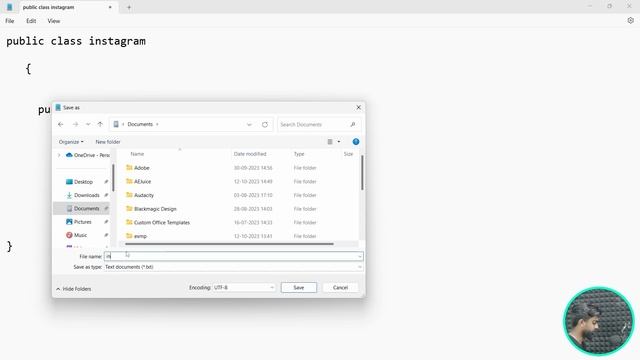Screen dimensions: 640x360
Task: Add a new Notepad tab
Action: [129, 7]
